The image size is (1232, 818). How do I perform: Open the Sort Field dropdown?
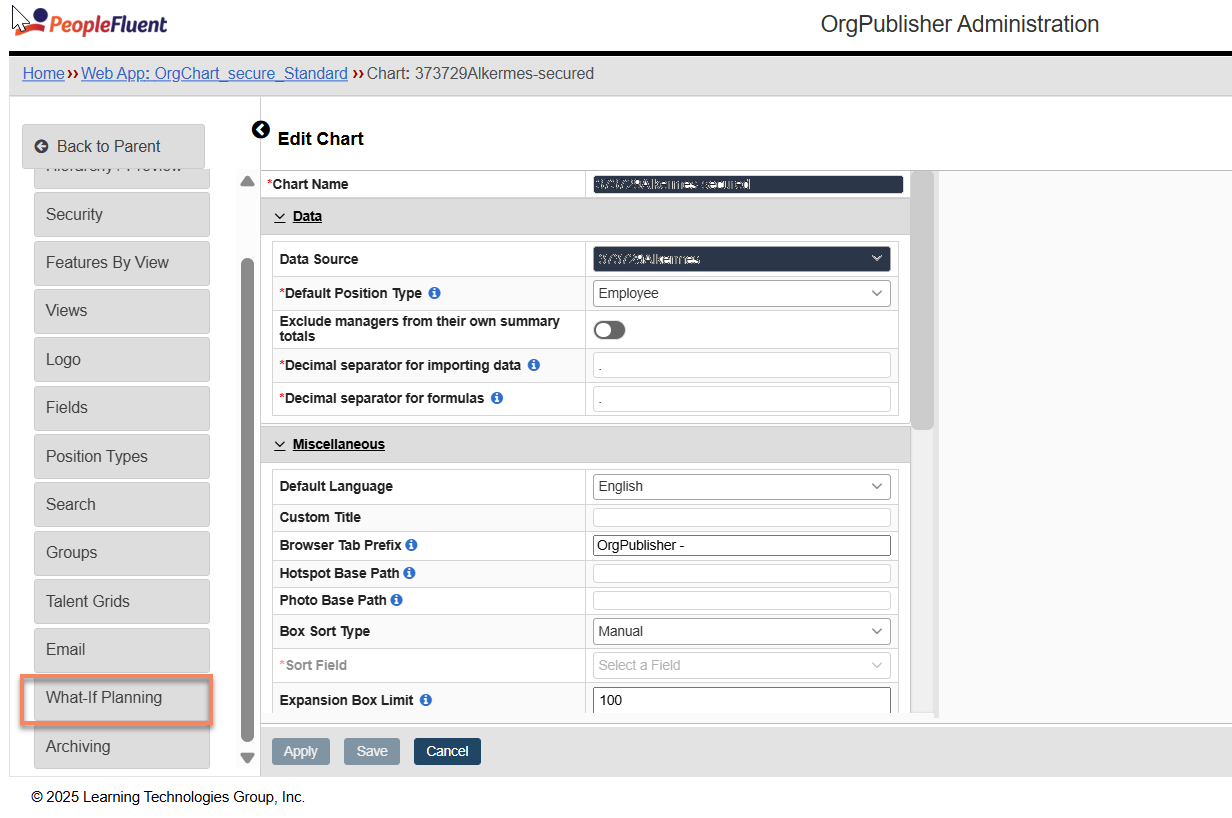742,665
